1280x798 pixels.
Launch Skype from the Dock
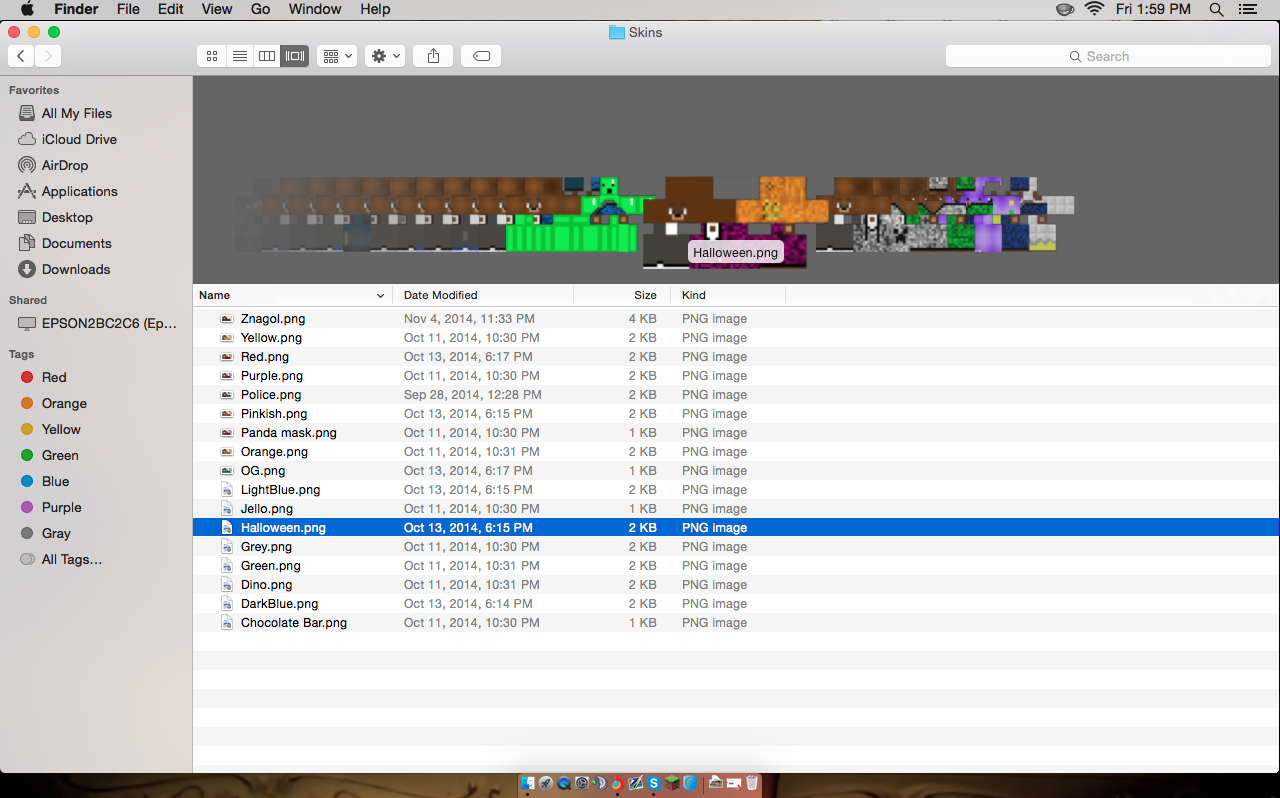(654, 783)
